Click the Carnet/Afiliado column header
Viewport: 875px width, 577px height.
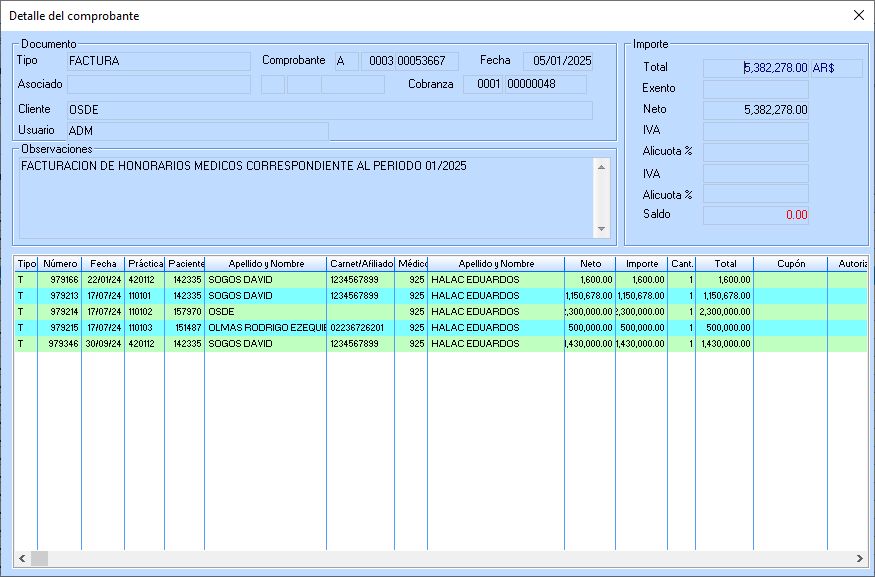coord(361,263)
